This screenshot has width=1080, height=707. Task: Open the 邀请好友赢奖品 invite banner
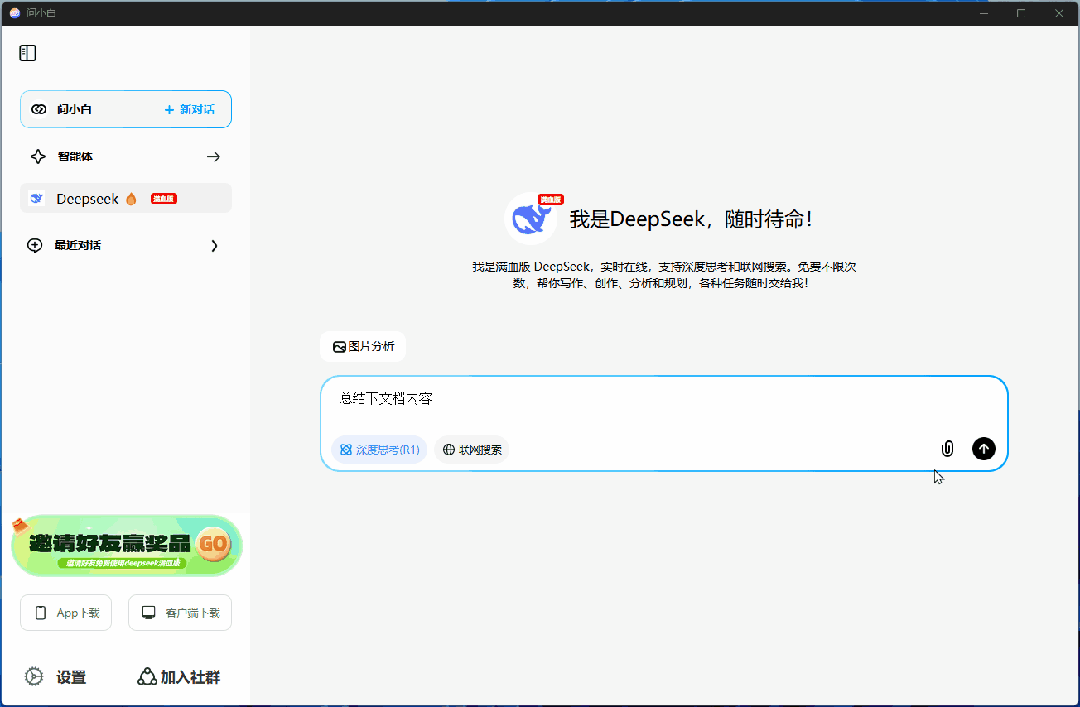(126, 546)
